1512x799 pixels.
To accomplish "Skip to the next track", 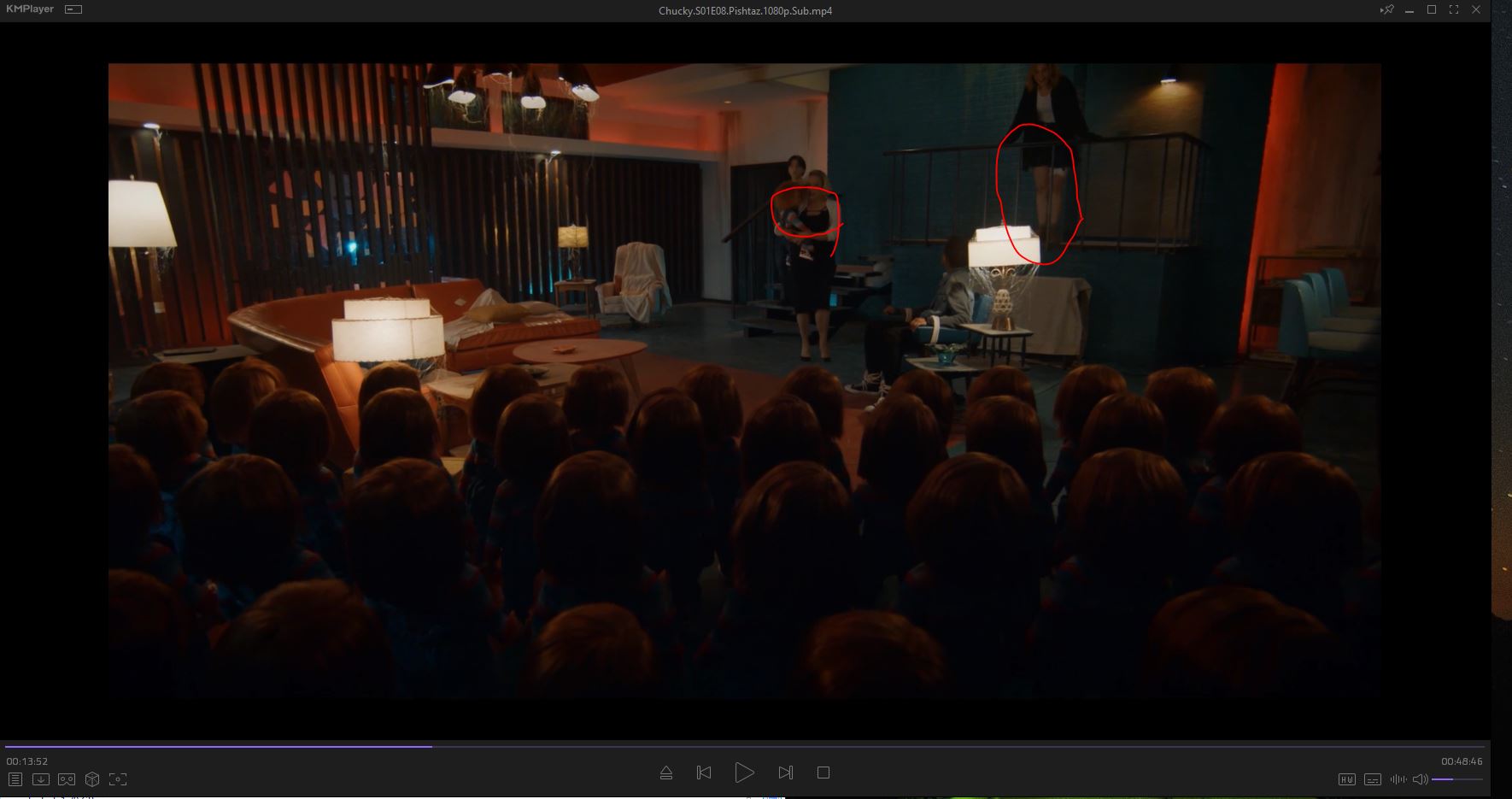I will [x=786, y=773].
